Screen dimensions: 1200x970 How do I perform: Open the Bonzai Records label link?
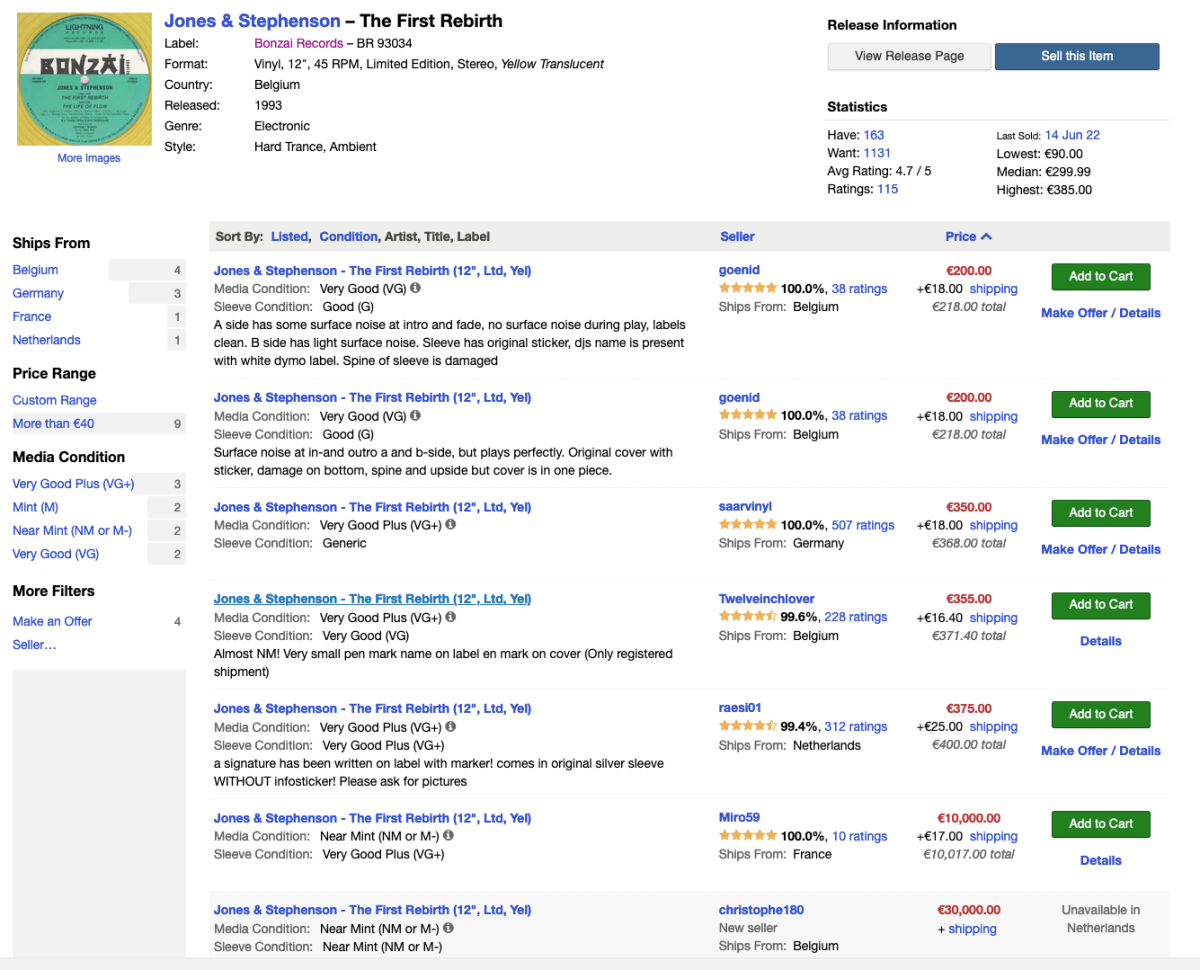pyautogui.click(x=298, y=44)
